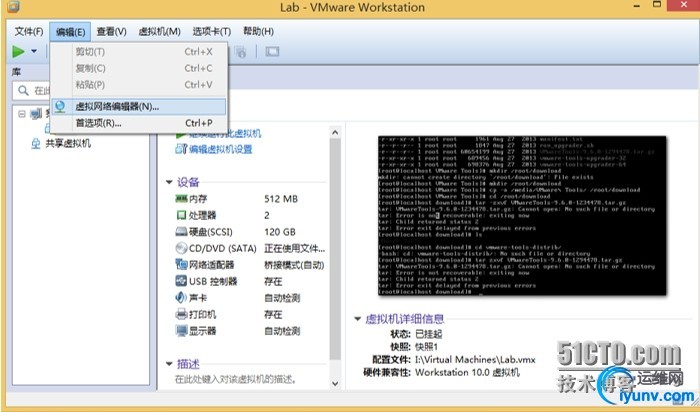The width and height of the screenshot is (700, 412).
Task: Click the network adapter icon beside 网络适配器
Action: coord(181,265)
